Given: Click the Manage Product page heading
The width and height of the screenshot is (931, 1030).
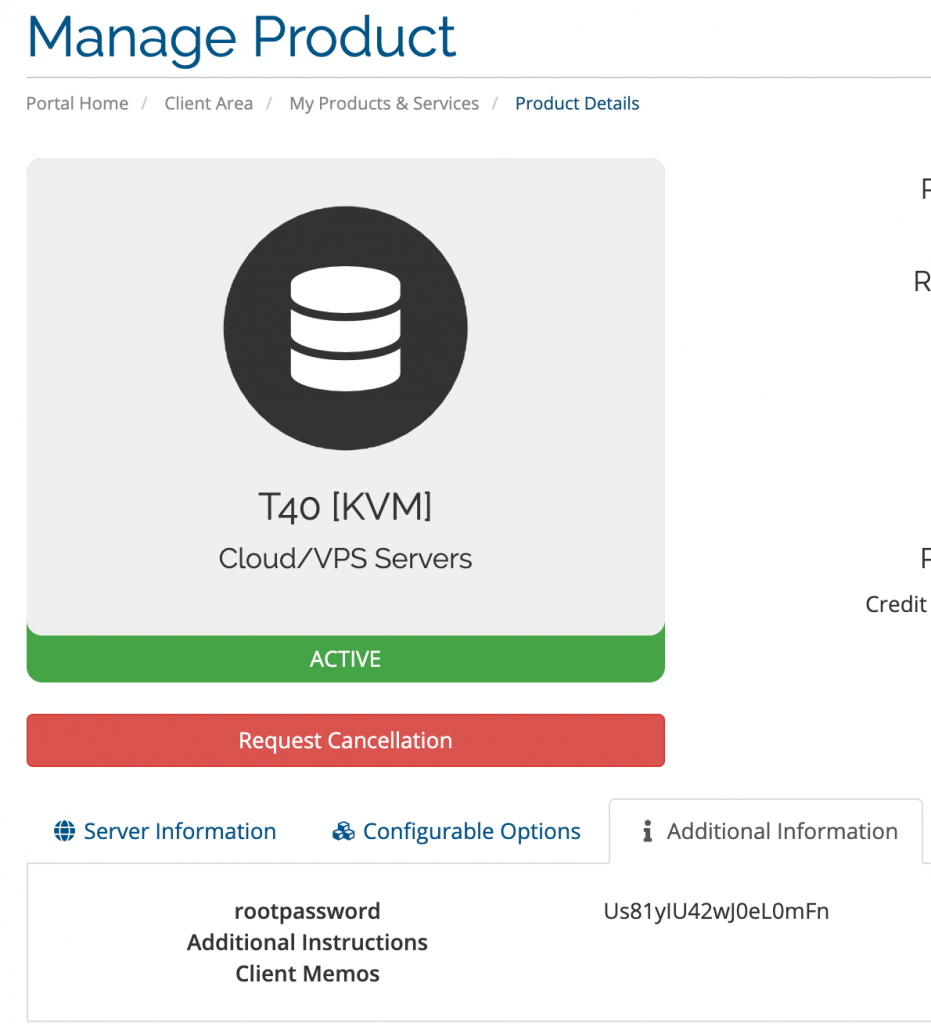Looking at the screenshot, I should tap(241, 36).
